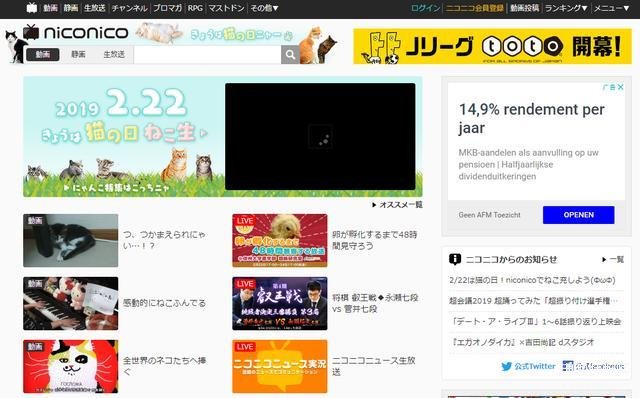The image size is (640, 398).
Task: Open the 2/22は猫の日 notice
Action: click(x=532, y=280)
